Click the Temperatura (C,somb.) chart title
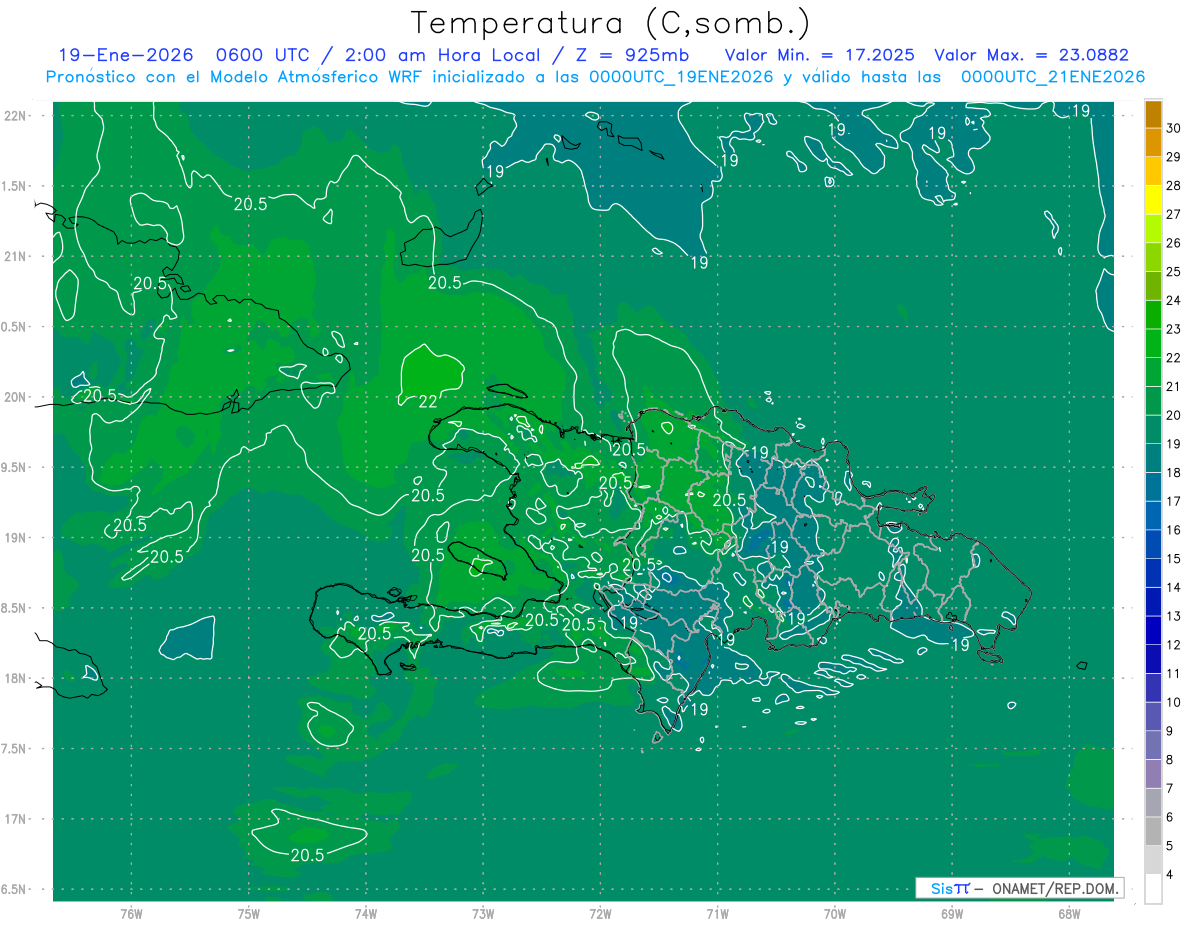1200x927 pixels. pyautogui.click(x=610, y=22)
